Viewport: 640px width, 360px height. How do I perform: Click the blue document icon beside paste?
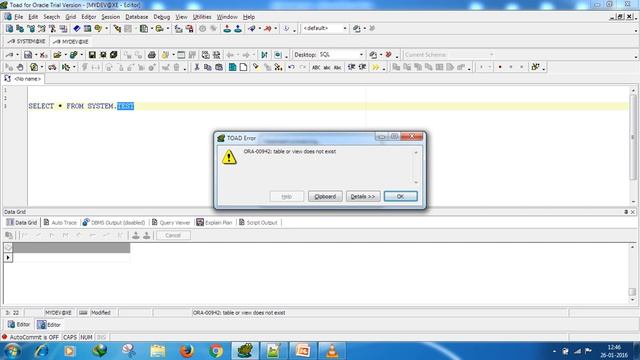[232, 67]
